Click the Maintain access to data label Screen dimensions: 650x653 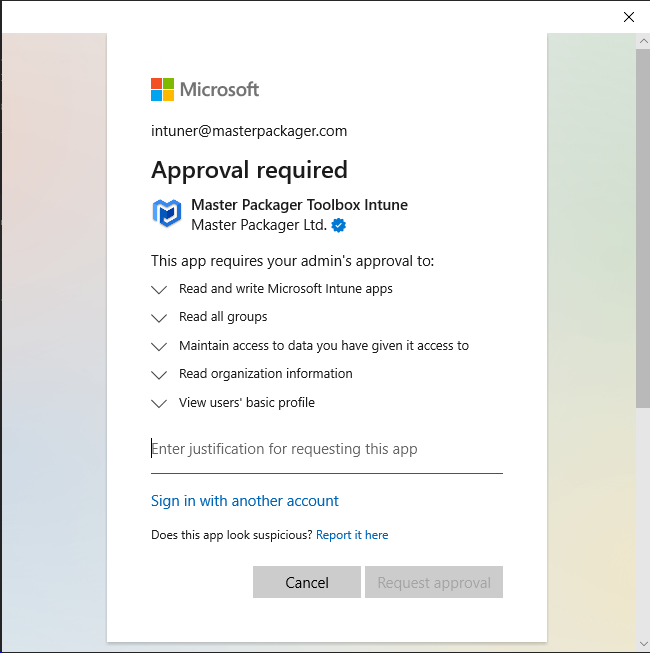[x=324, y=346]
